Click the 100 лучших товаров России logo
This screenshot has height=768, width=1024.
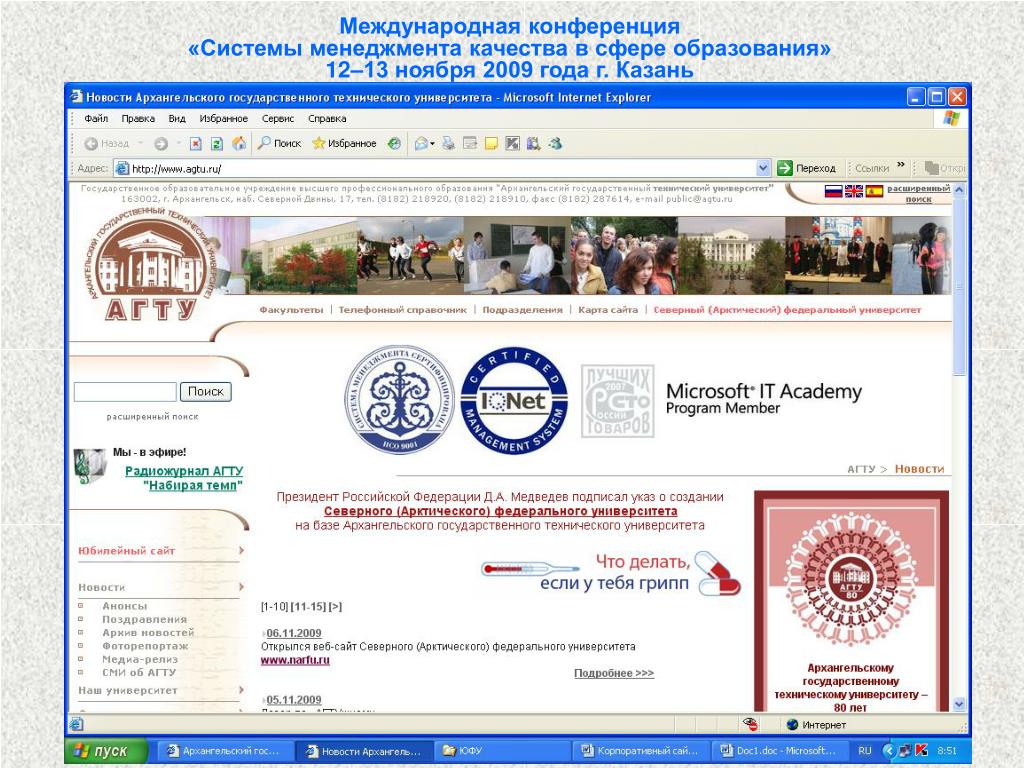(x=617, y=401)
